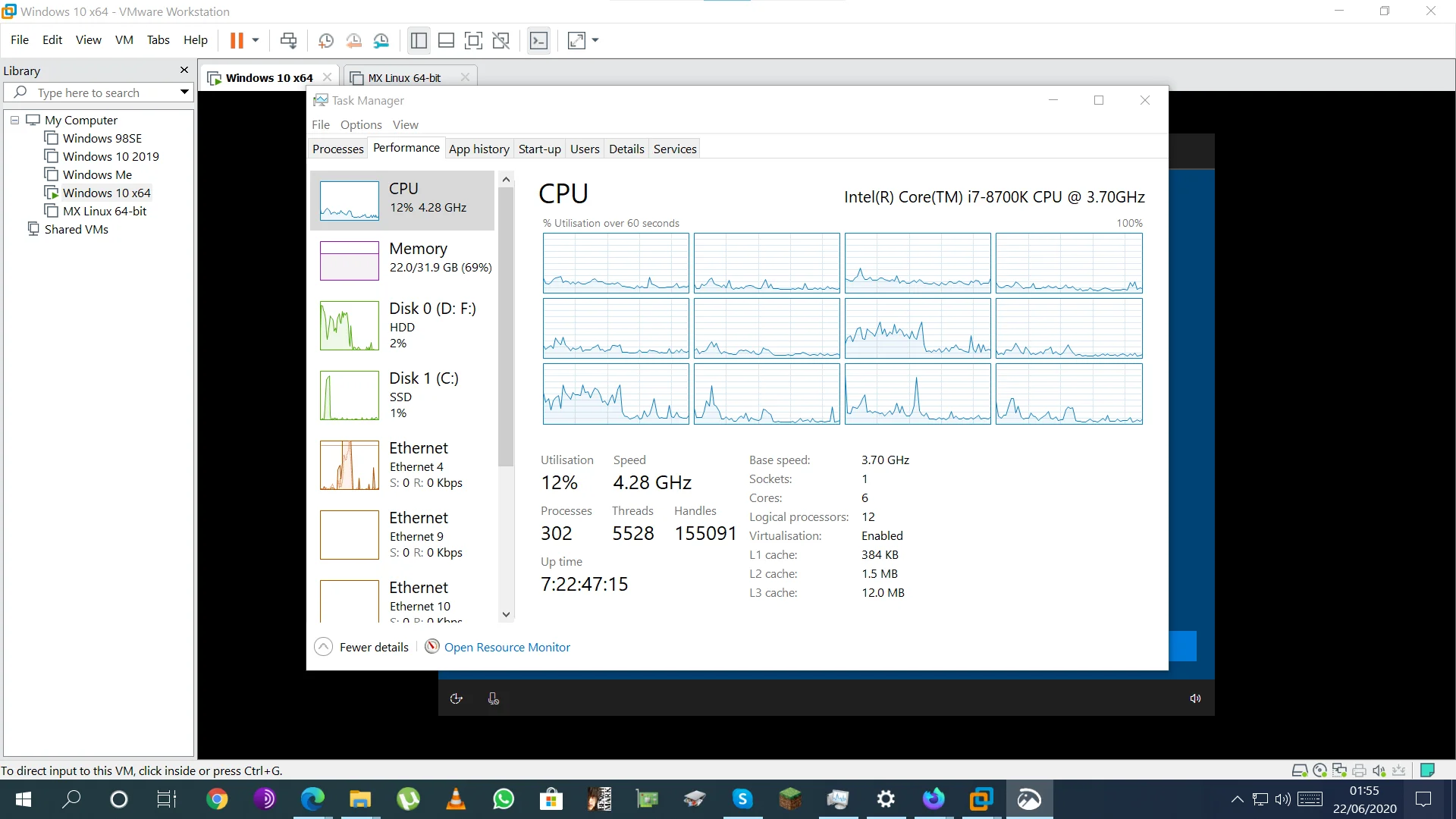1456x819 pixels.
Task: Click the Open Resource Monitor icon
Action: [432, 646]
